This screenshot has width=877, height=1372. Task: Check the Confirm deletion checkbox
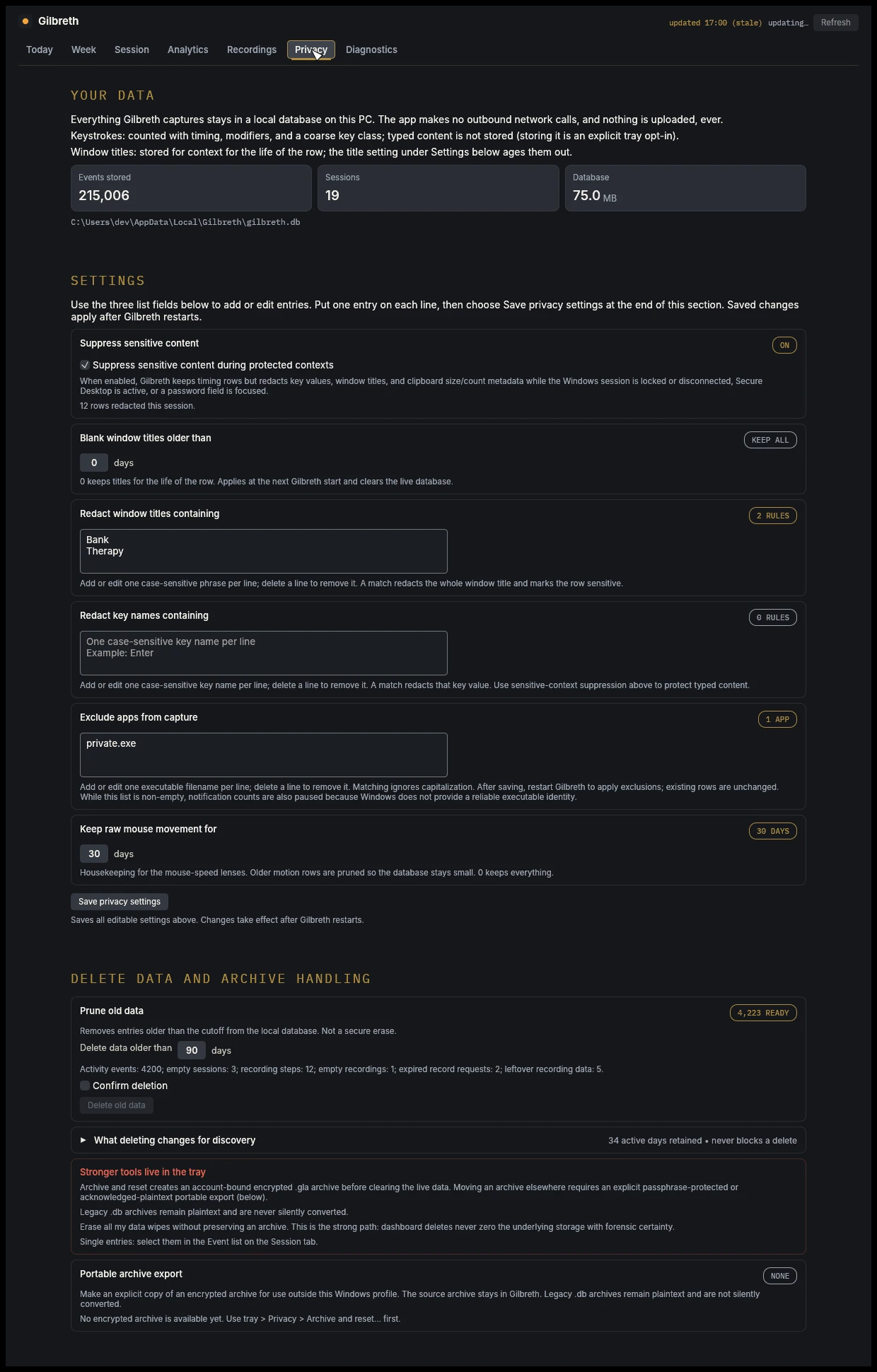click(85, 1086)
